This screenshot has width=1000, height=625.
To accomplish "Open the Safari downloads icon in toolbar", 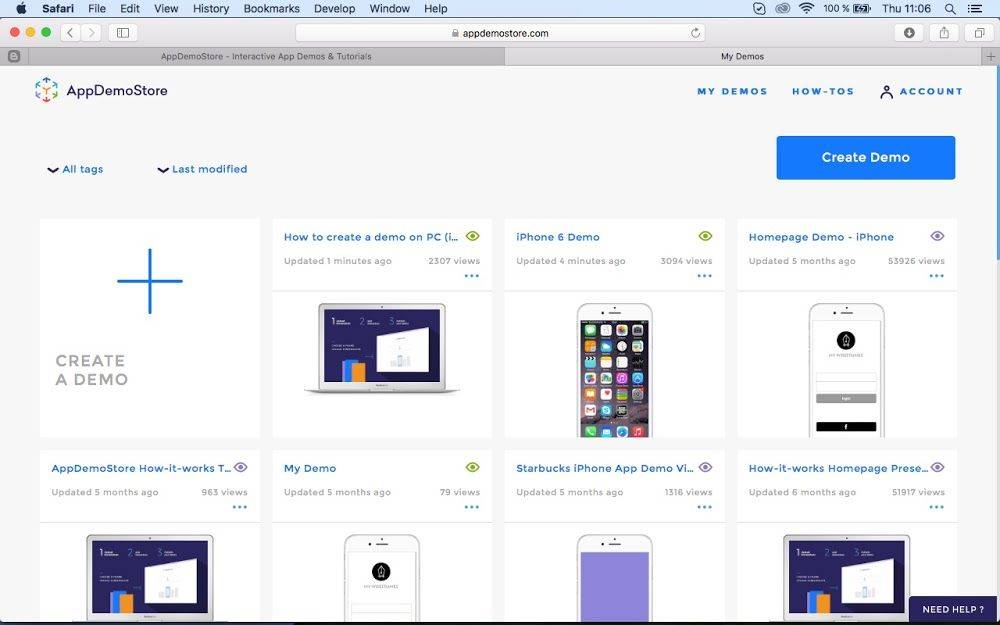I will [x=909, y=32].
